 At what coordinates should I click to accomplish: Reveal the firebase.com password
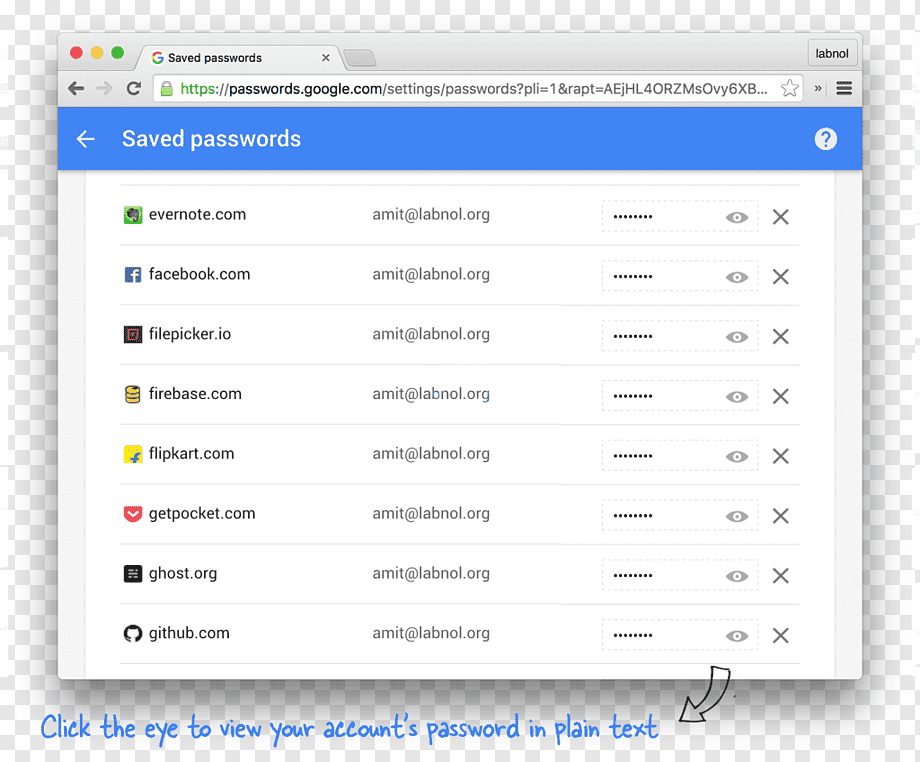click(x=736, y=397)
